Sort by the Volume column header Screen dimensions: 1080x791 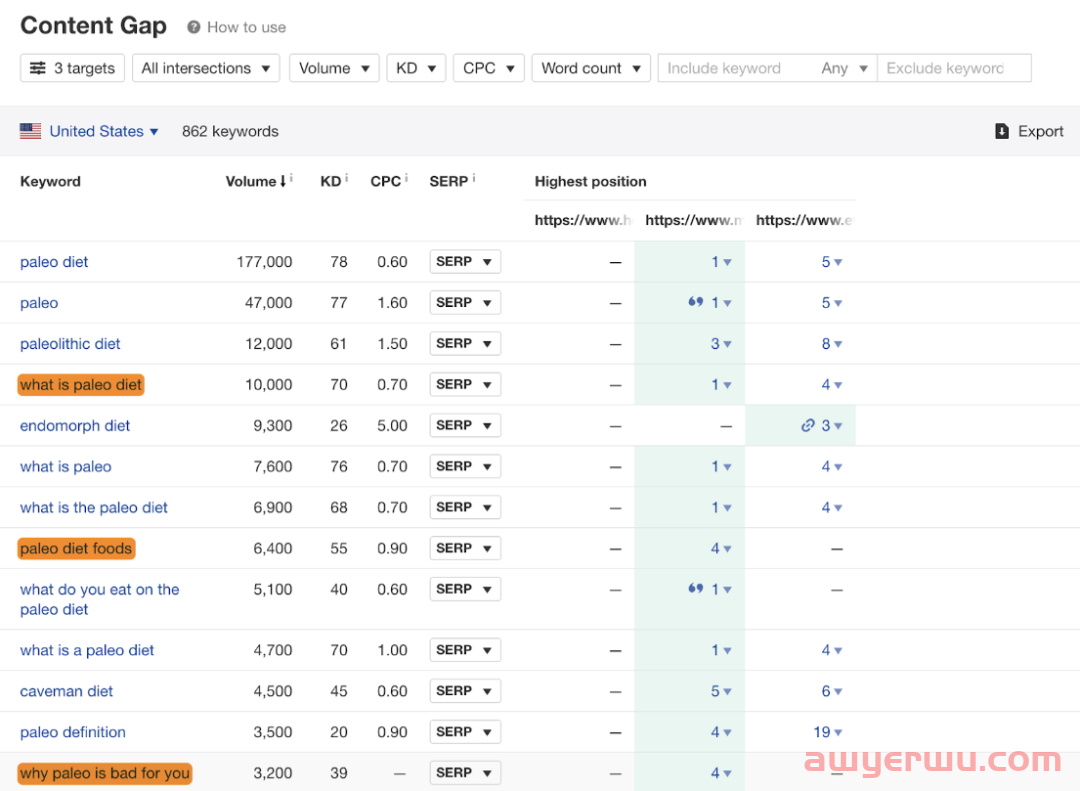(x=256, y=181)
